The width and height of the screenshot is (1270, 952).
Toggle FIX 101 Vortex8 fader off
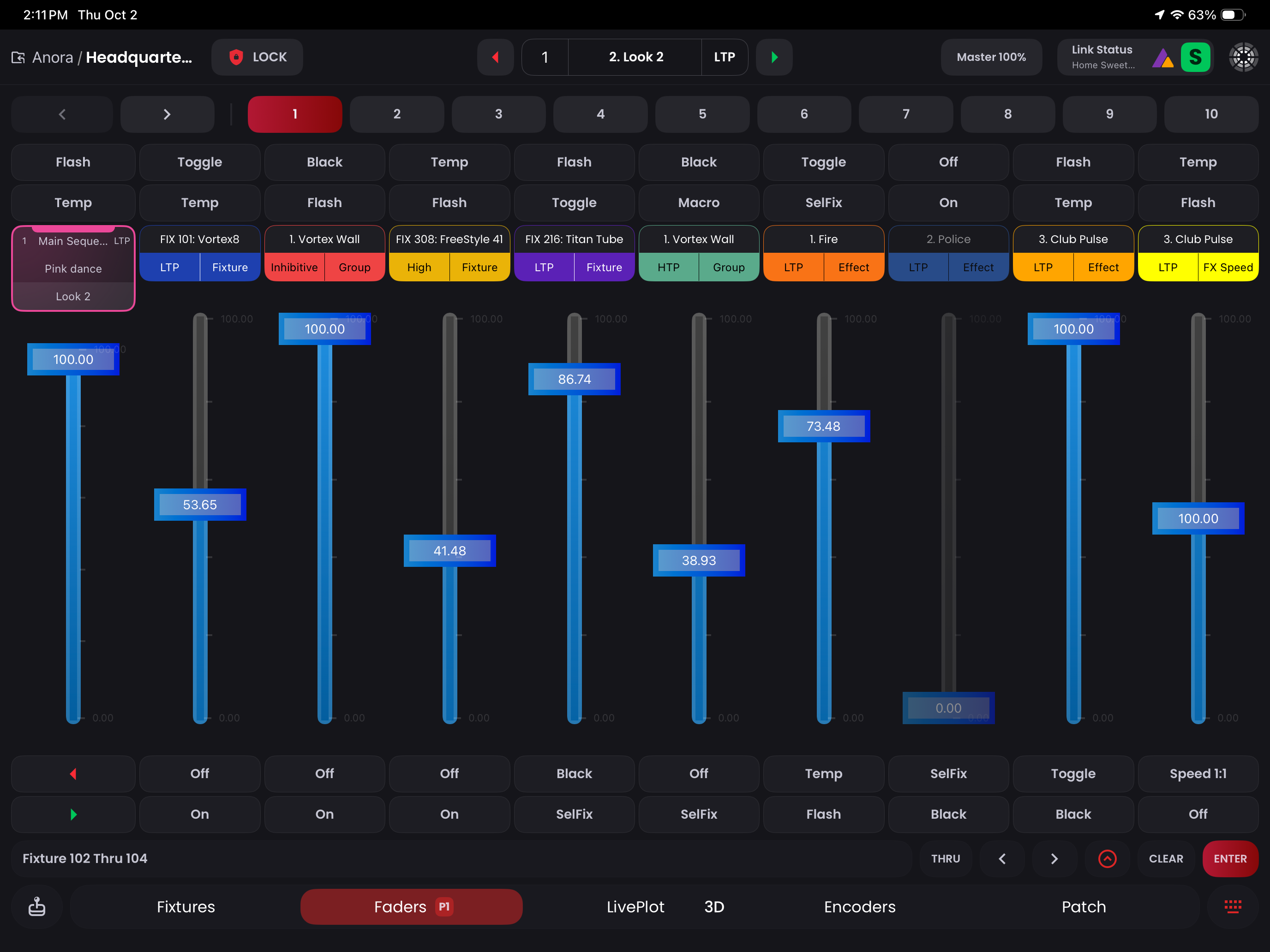click(x=200, y=773)
